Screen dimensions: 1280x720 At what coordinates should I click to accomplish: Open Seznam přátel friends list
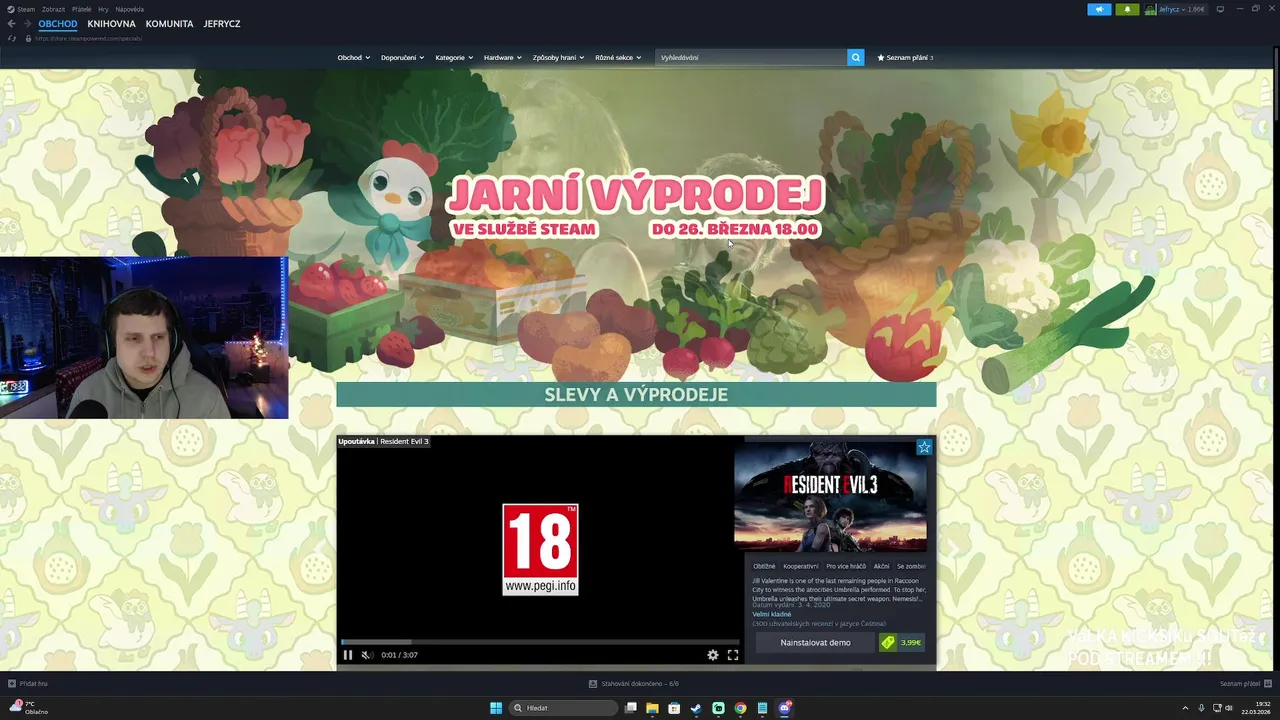[1240, 684]
